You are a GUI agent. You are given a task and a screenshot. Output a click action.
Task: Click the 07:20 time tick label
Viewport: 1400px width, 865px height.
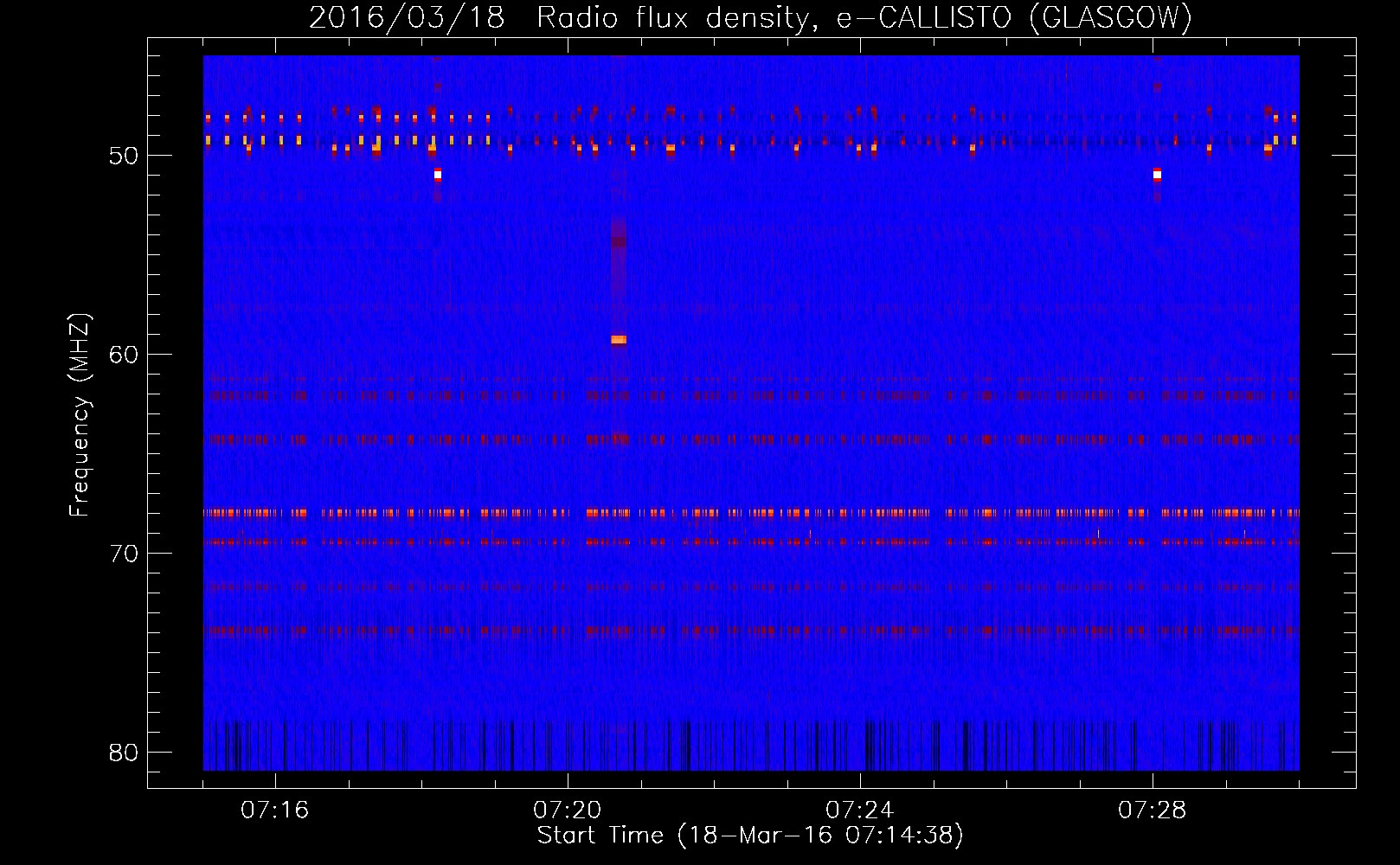pos(567,811)
